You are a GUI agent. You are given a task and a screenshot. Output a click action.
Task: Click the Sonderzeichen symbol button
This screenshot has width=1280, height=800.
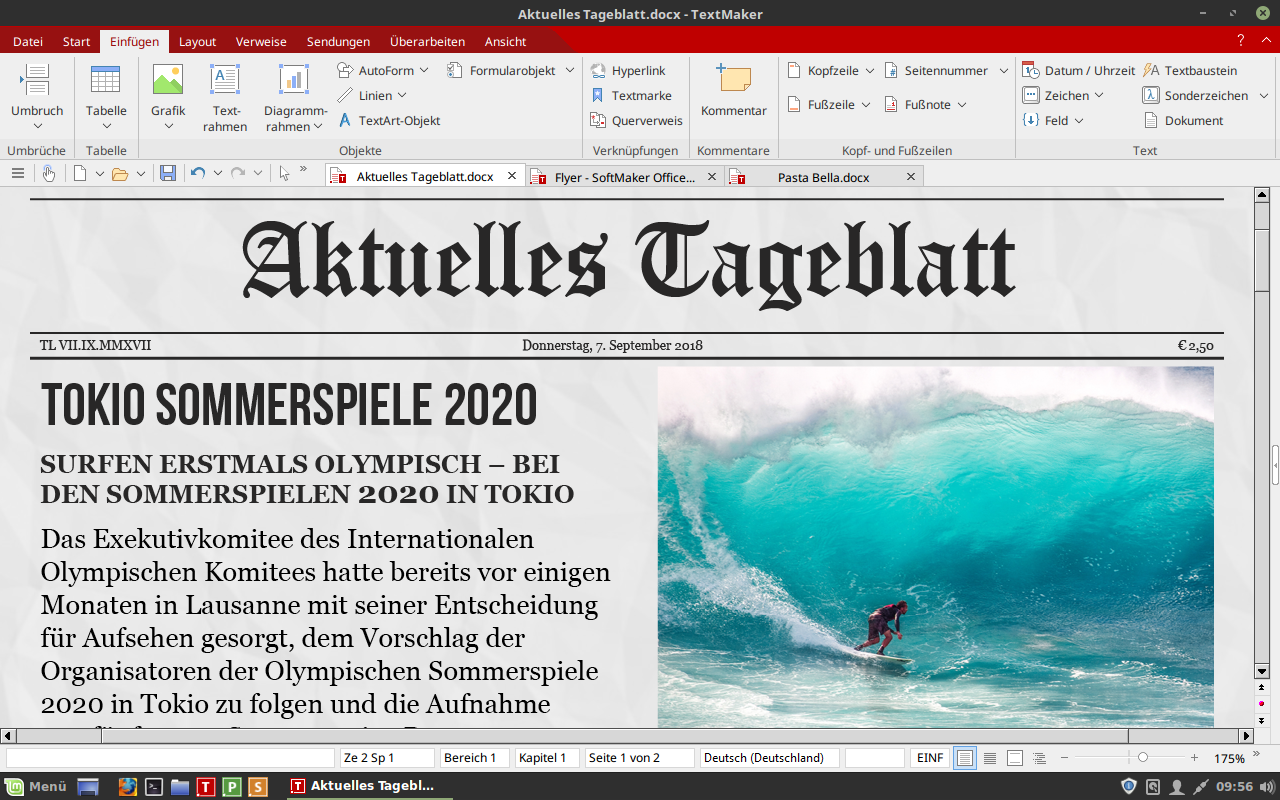coord(1196,96)
